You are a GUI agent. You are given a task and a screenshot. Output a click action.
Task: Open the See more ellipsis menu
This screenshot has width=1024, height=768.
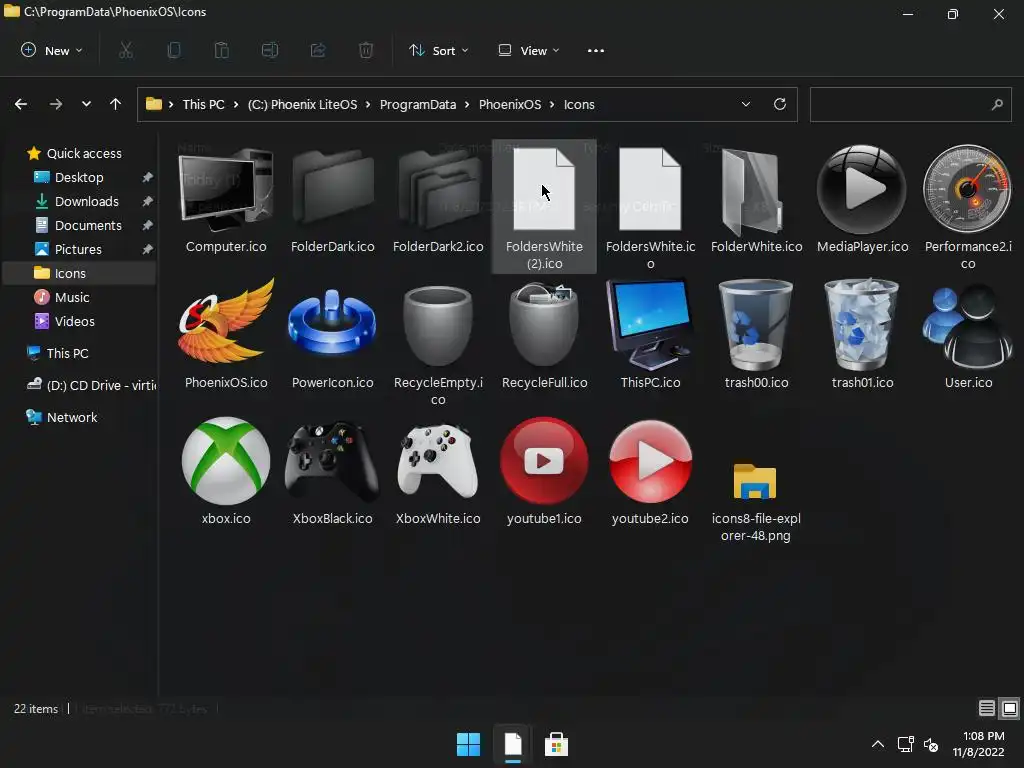click(x=596, y=50)
